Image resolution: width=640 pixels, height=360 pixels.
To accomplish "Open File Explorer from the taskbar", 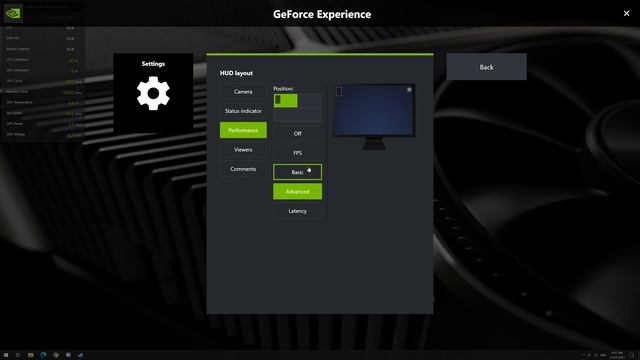I will [x=31, y=355].
